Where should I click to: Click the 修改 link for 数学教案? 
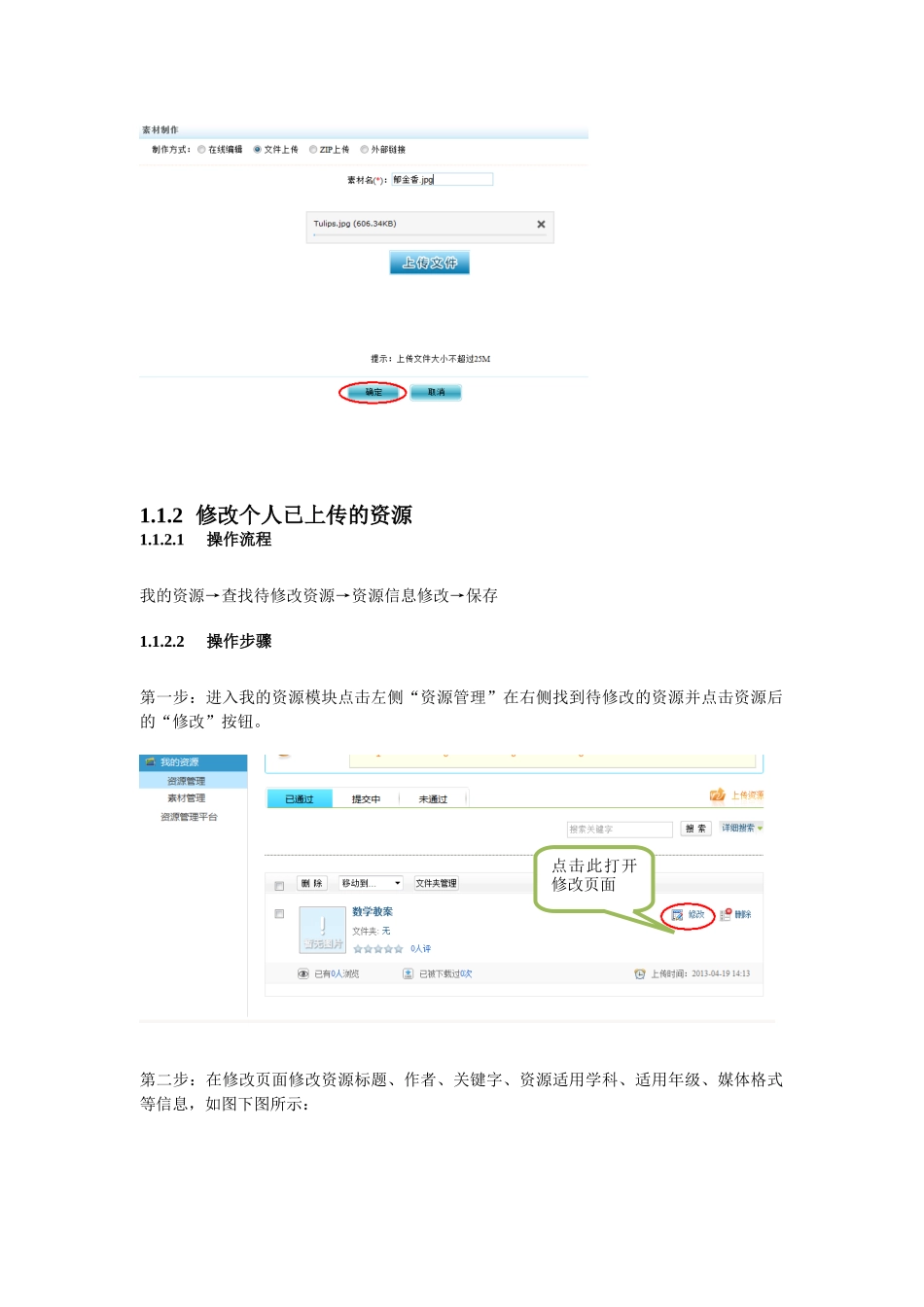click(696, 915)
